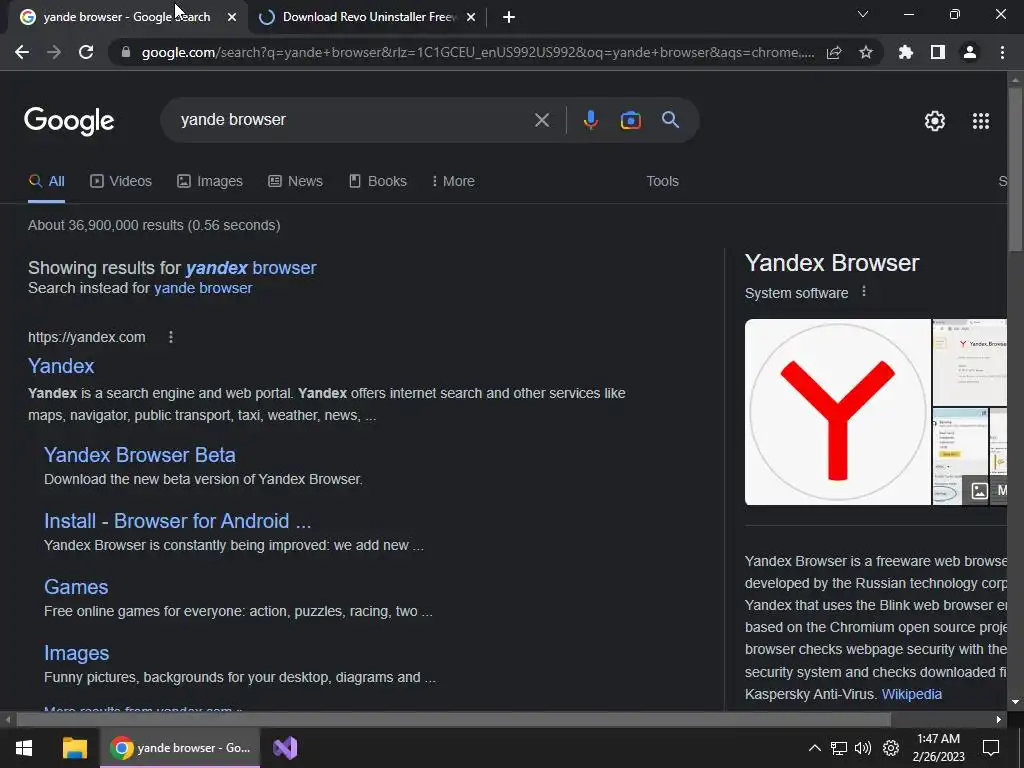
Task: Click the horizontal scrollbar right arrow
Action: click(x=999, y=720)
